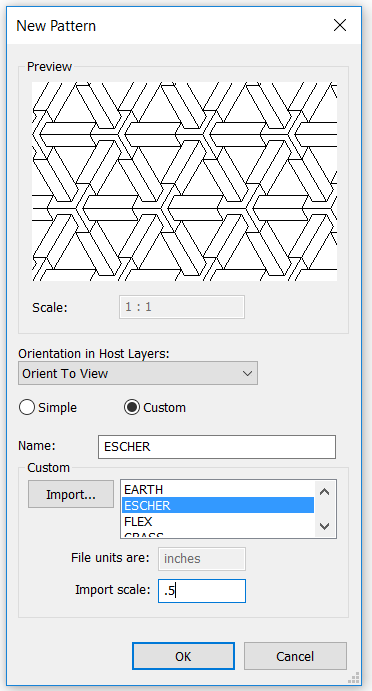
Task: Select the partially visible GRASS entry
Action: 218,534
